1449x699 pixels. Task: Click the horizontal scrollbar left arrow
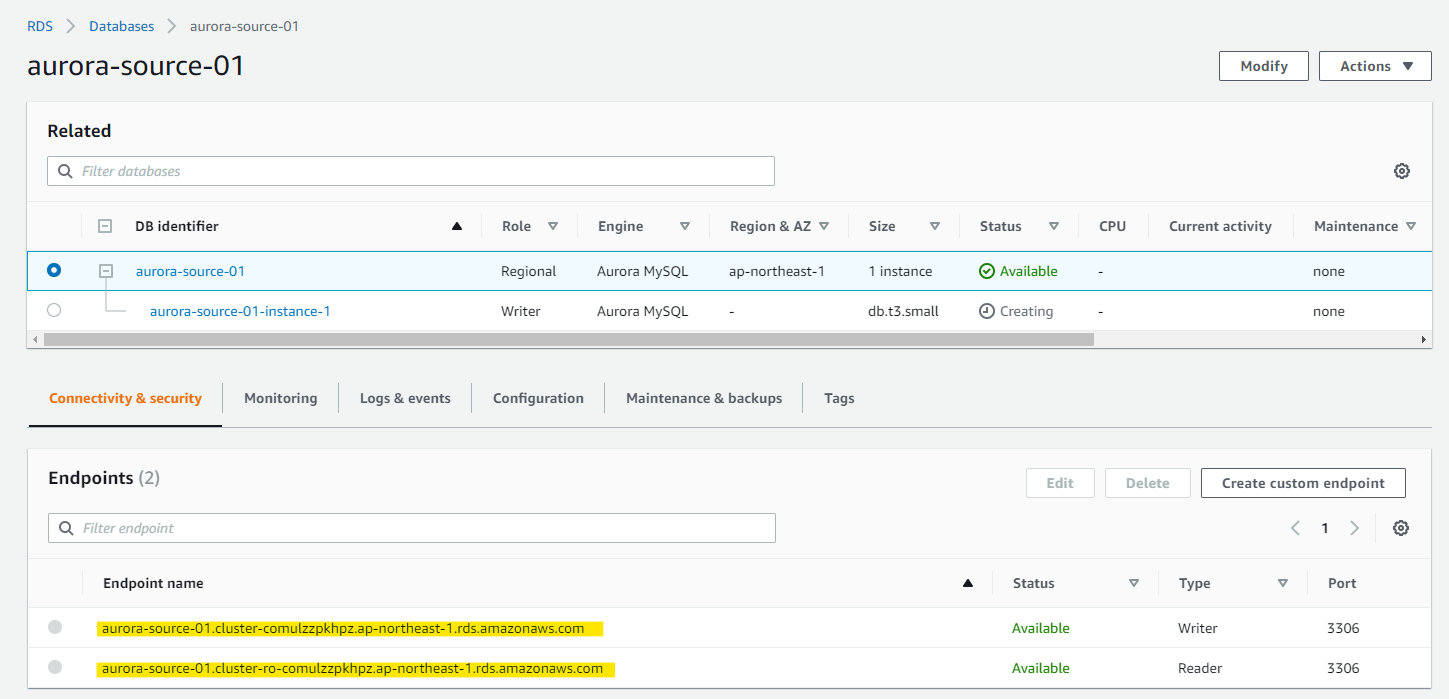pos(35,340)
